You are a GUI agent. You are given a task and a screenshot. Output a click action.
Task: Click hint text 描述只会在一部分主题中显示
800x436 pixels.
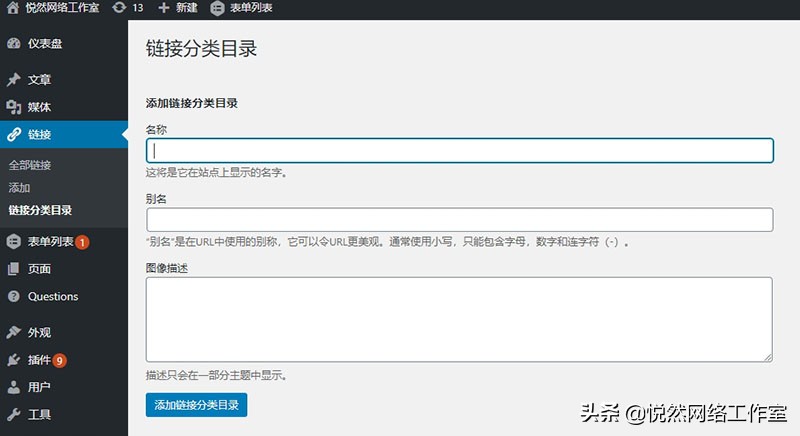pos(216,375)
